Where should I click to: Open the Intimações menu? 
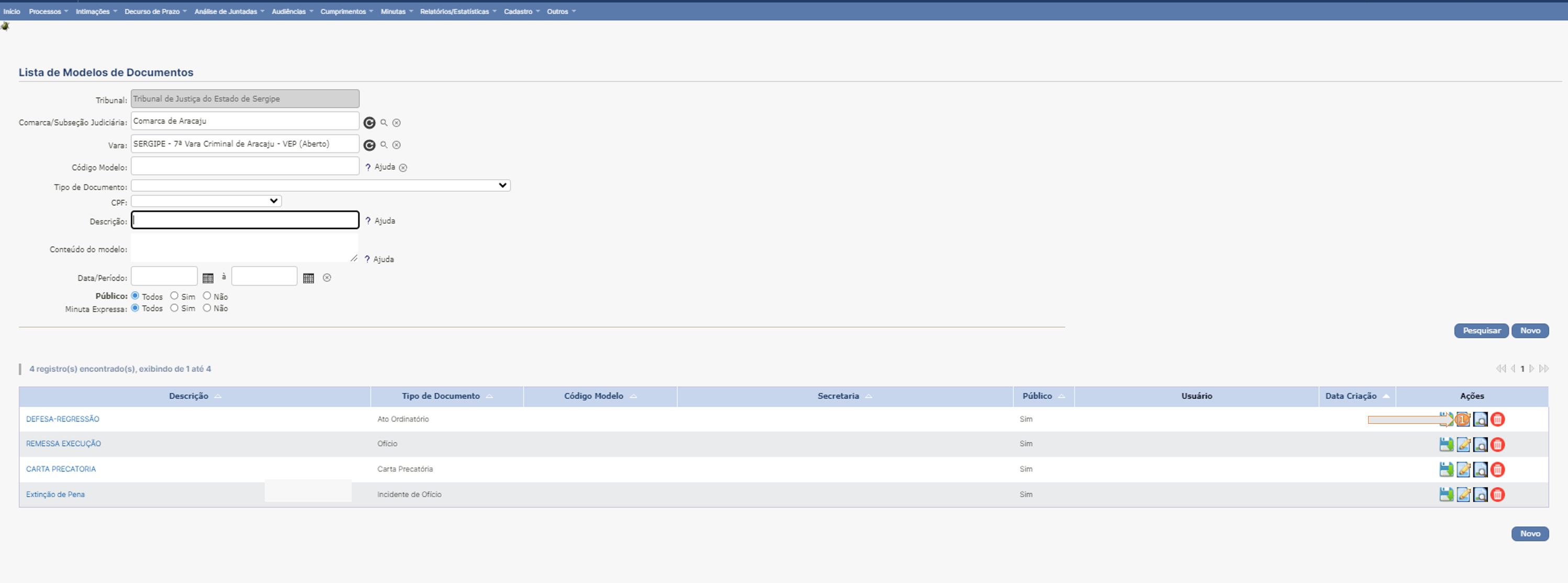[x=96, y=12]
